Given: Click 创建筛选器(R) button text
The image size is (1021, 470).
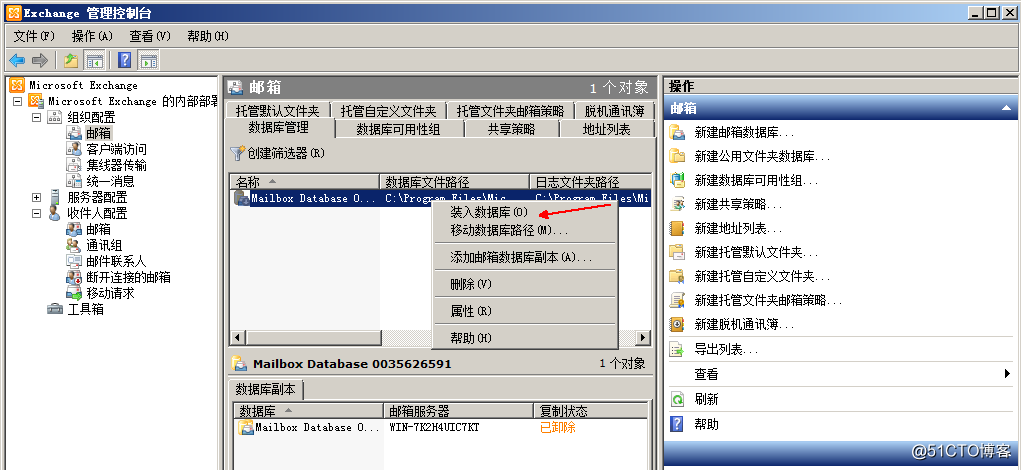Looking at the screenshot, I should point(286,154).
